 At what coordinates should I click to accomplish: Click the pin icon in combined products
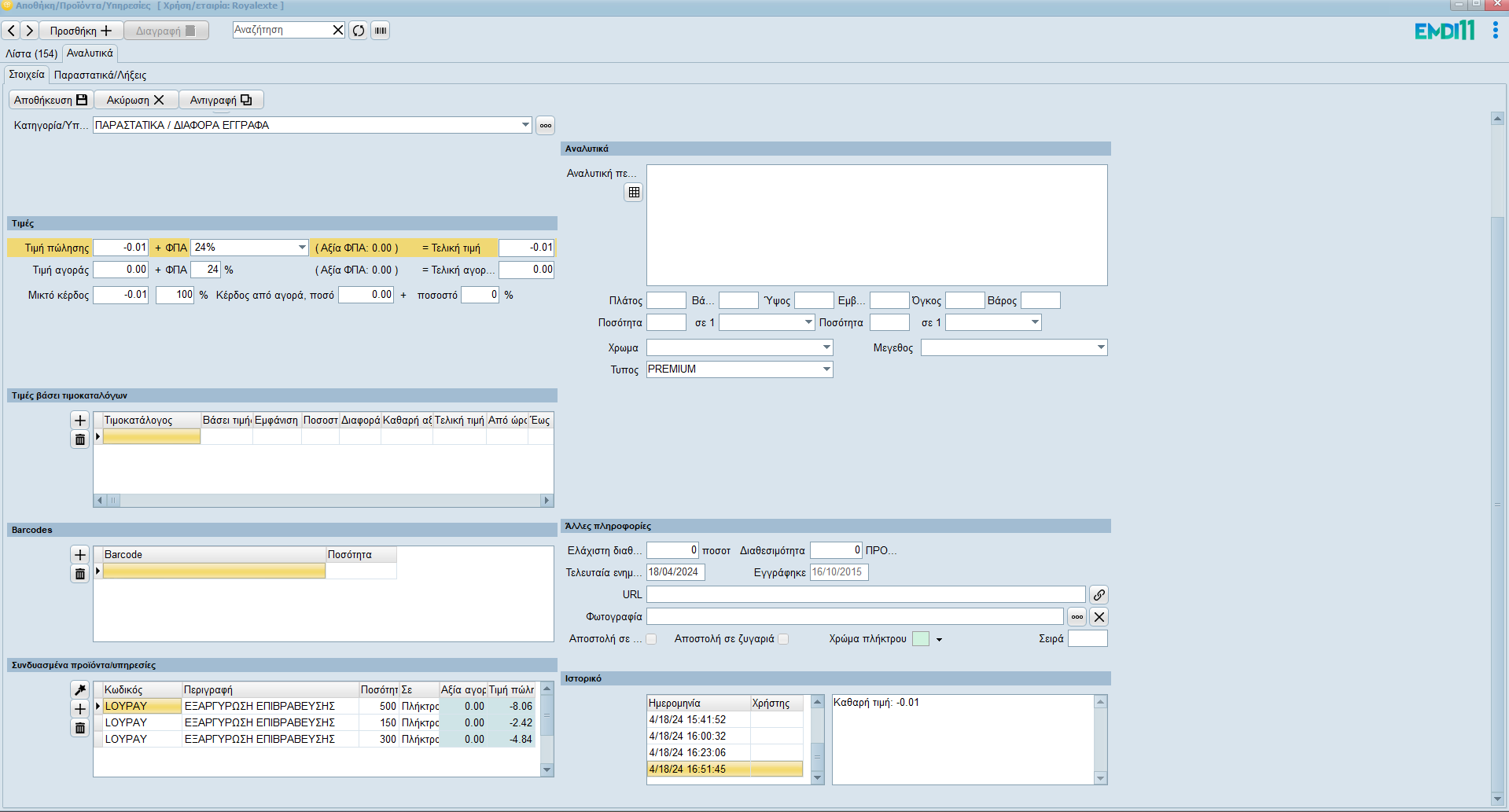[79, 690]
